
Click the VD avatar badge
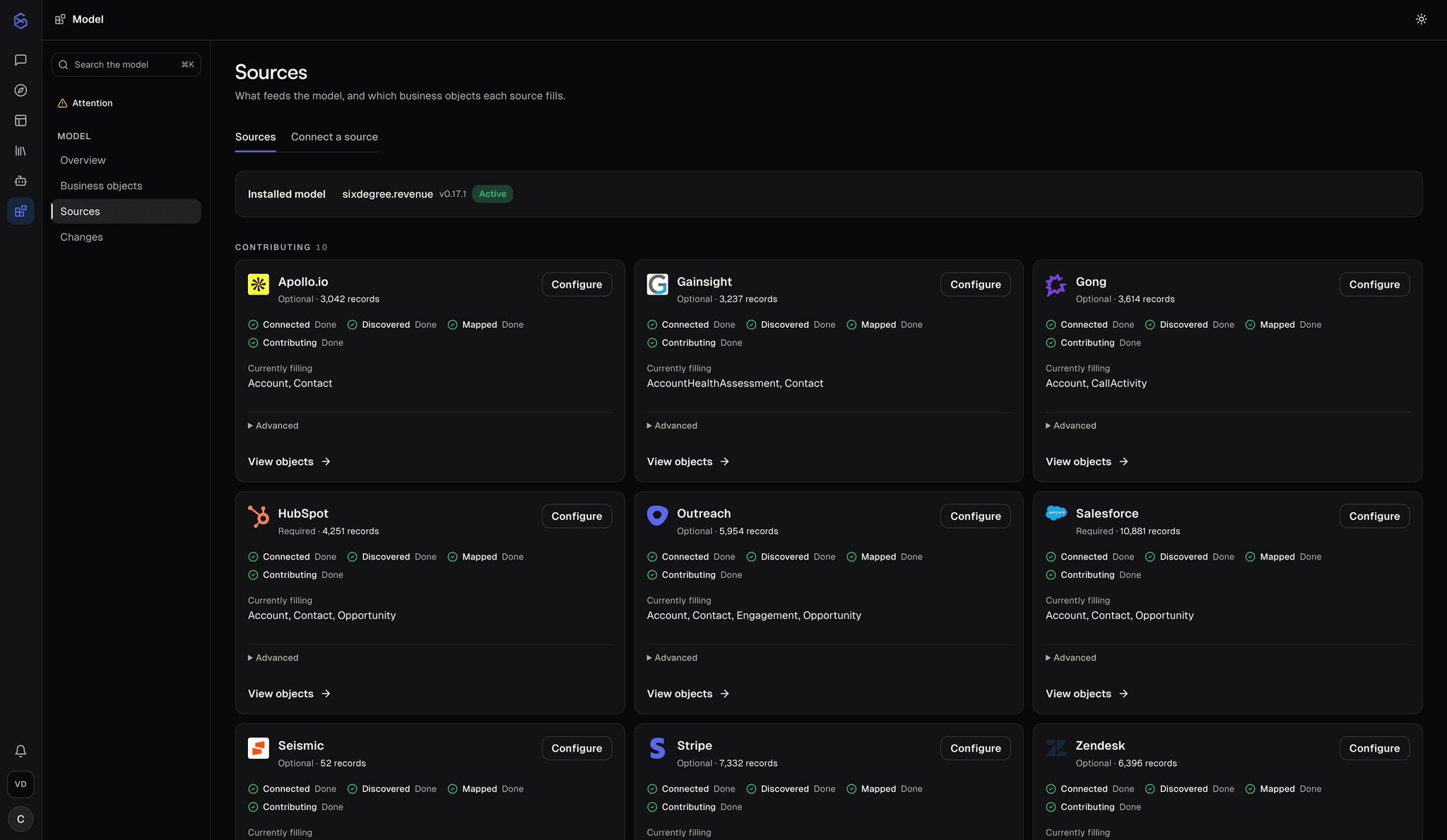coord(20,784)
